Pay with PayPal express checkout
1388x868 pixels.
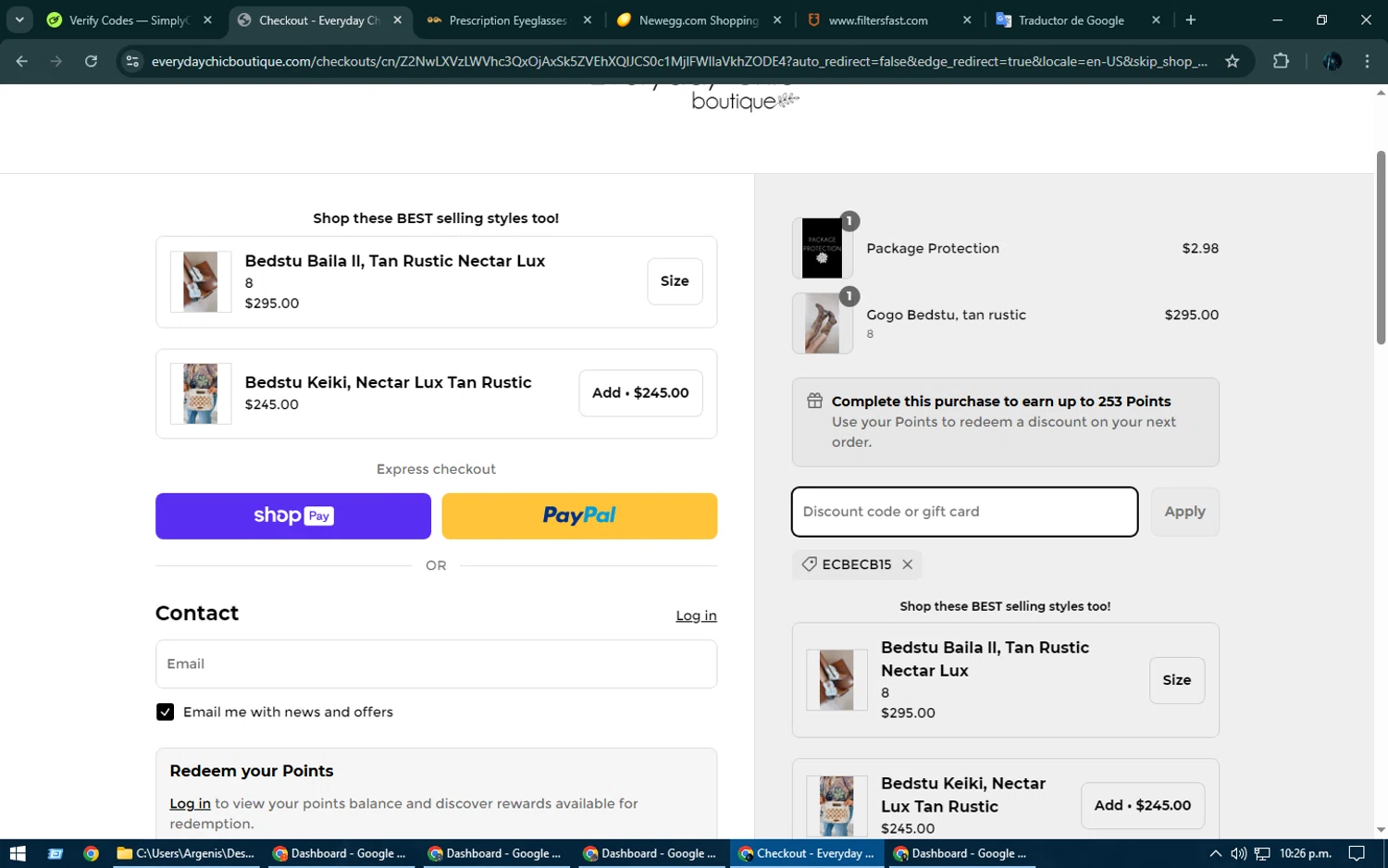coord(579,516)
